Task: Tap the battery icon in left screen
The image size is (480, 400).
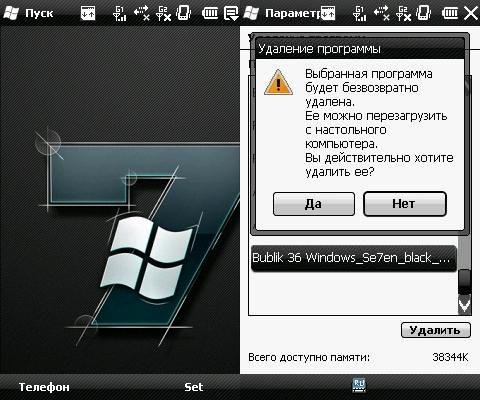Action: [x=210, y=13]
